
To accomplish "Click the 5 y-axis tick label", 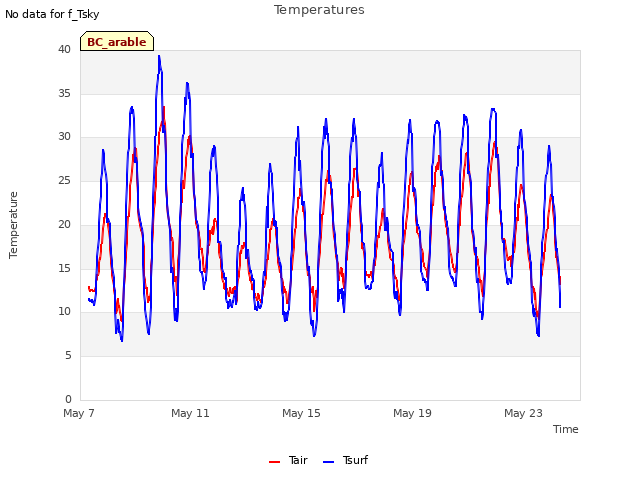I will tap(68, 356).
